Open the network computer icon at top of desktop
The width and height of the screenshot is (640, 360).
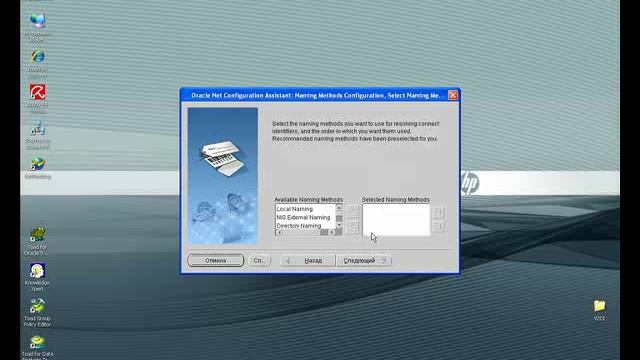click(38, 27)
